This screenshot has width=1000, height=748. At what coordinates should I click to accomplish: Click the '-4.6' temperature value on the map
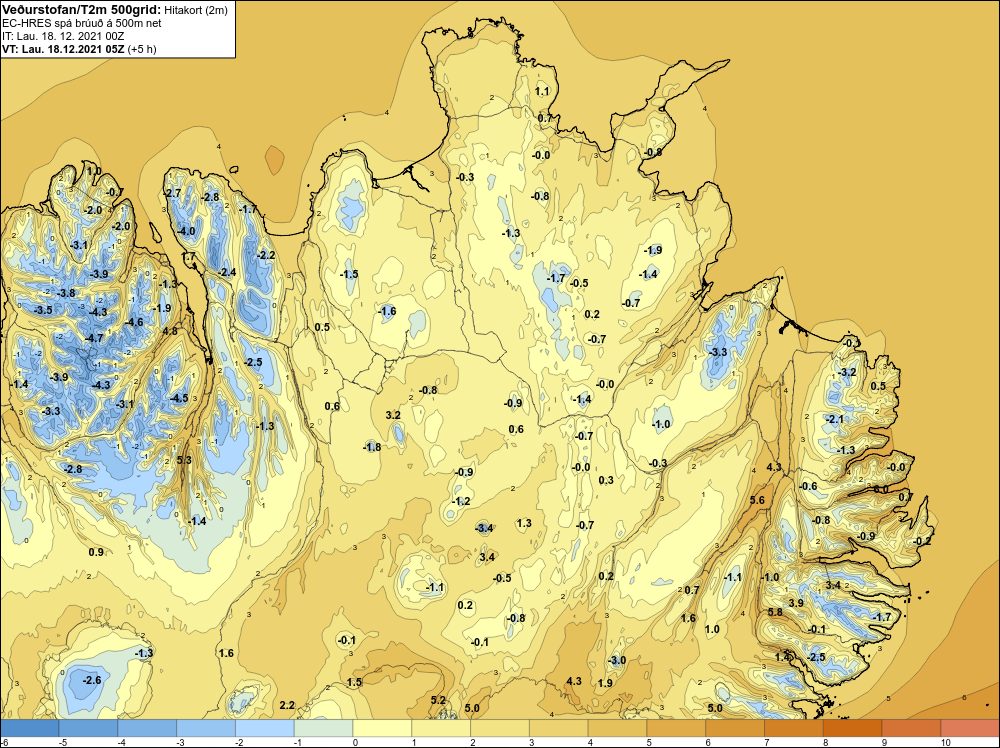(134, 322)
